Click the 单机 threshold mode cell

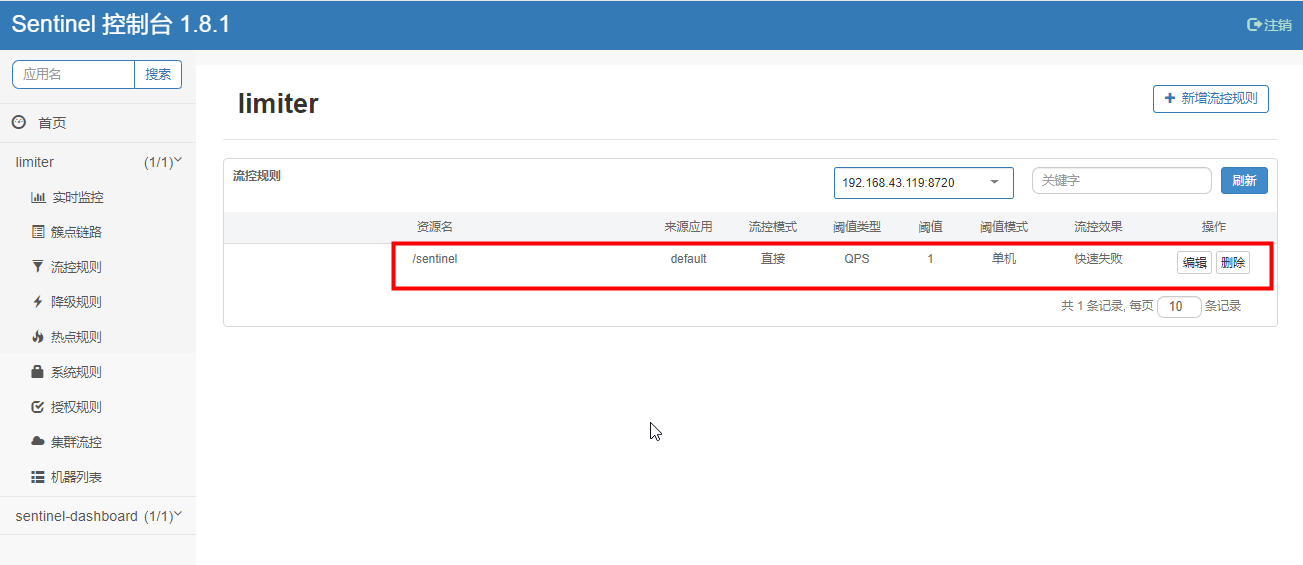click(1004, 259)
